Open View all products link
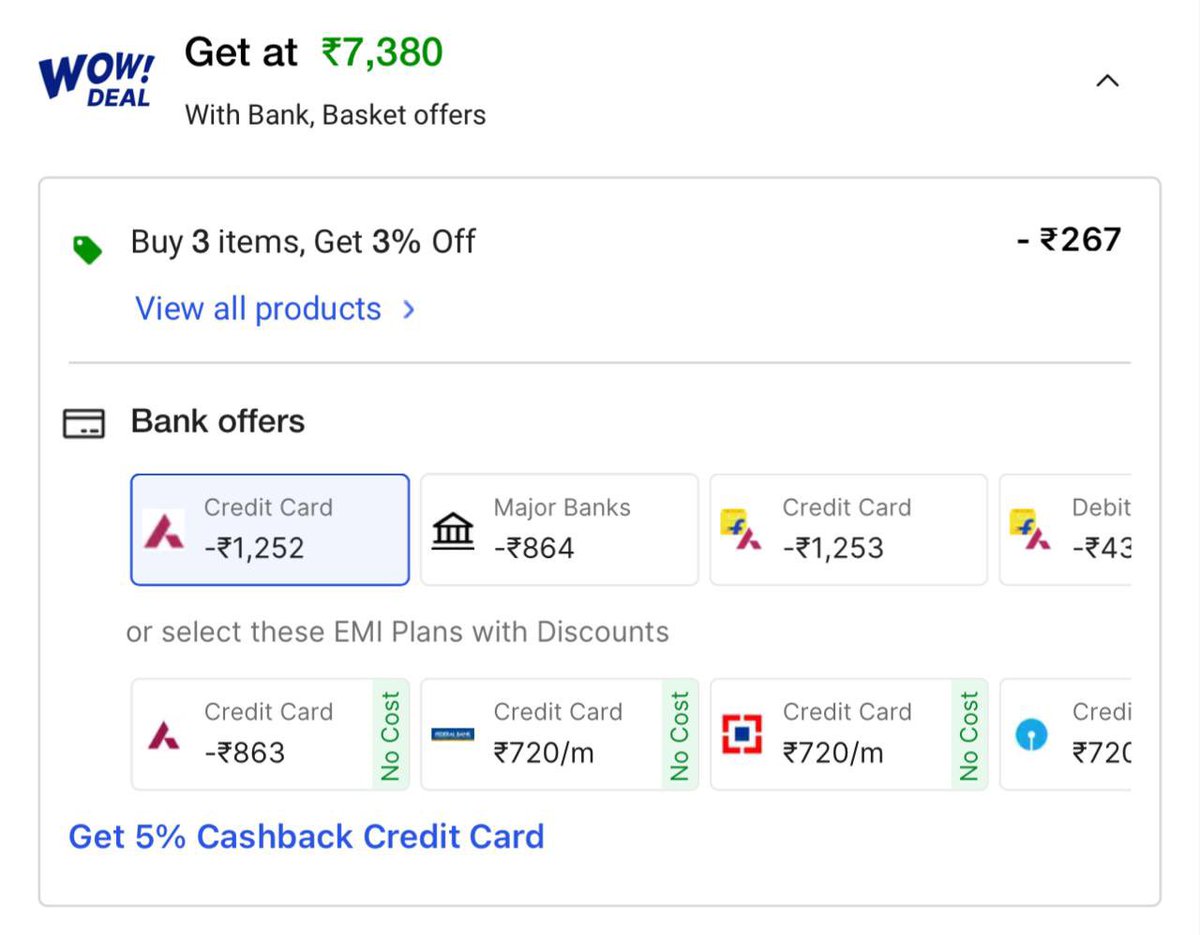Screen dimensions: 1200x935 click(x=258, y=308)
